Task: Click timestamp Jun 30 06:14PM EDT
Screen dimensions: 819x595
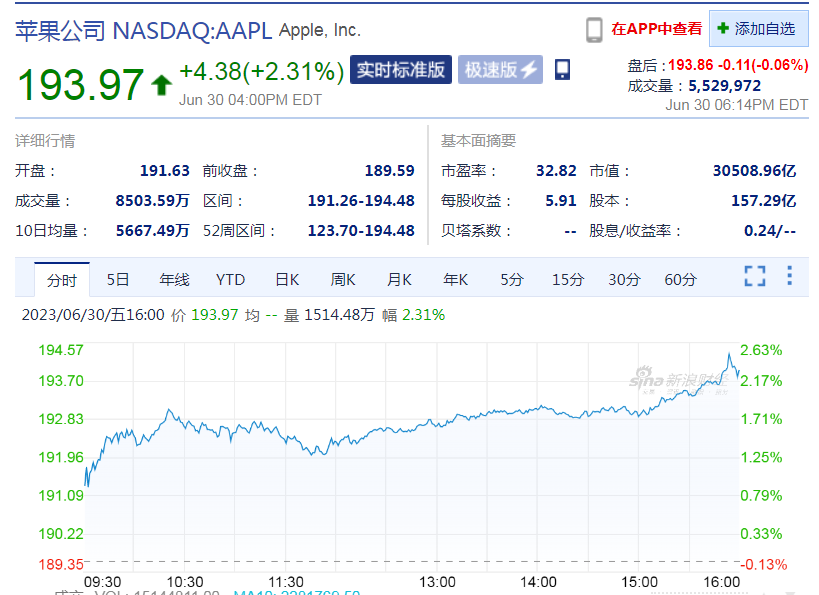Action: [736, 105]
